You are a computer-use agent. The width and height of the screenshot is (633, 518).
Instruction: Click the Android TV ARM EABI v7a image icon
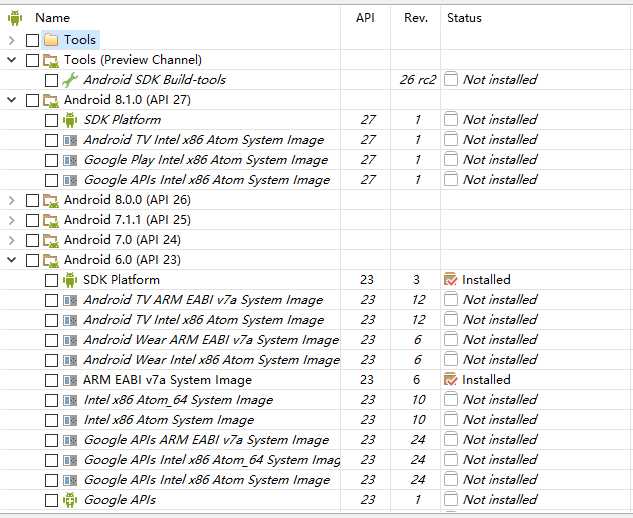pyautogui.click(x=70, y=300)
